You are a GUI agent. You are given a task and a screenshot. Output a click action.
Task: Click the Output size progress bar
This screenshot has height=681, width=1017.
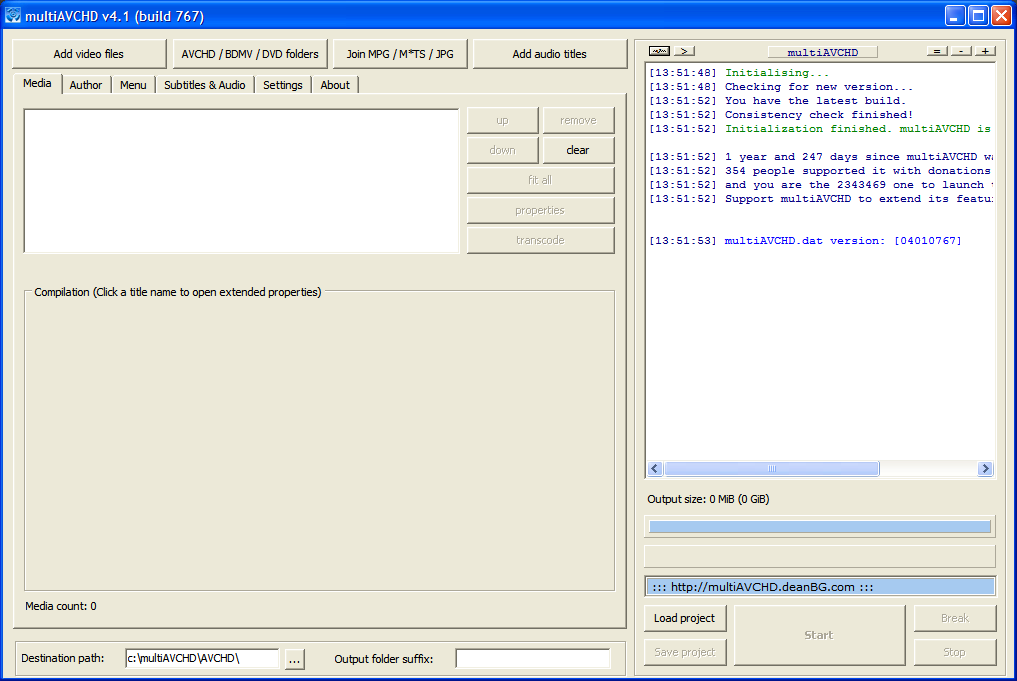pos(820,527)
